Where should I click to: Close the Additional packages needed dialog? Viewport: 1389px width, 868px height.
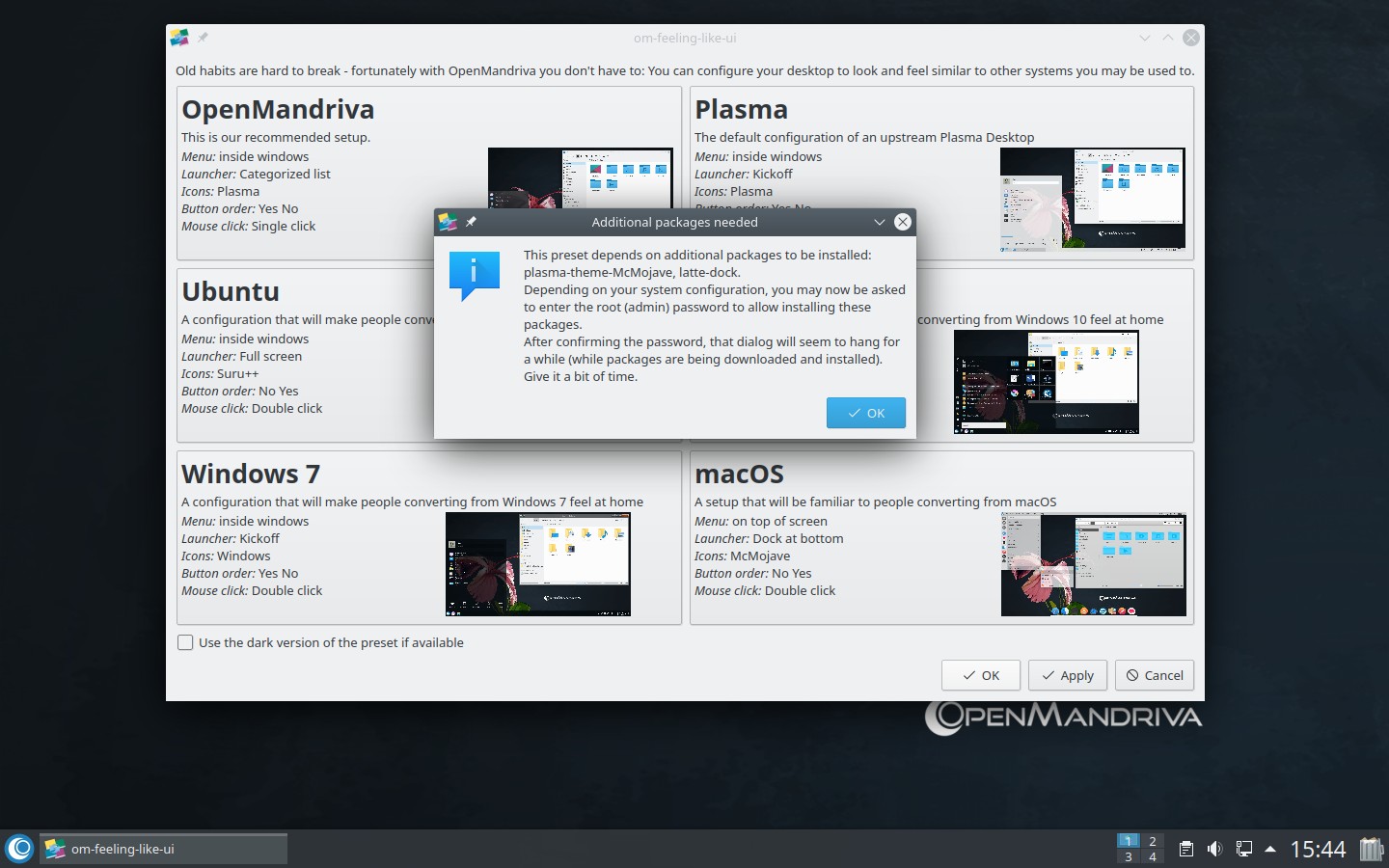[x=903, y=222]
